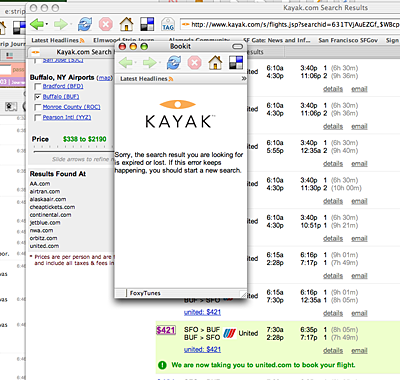This screenshot has width=400, height=380.
Task: Email the 11:30p (10h 00m) flight result
Action: tap(359, 201)
